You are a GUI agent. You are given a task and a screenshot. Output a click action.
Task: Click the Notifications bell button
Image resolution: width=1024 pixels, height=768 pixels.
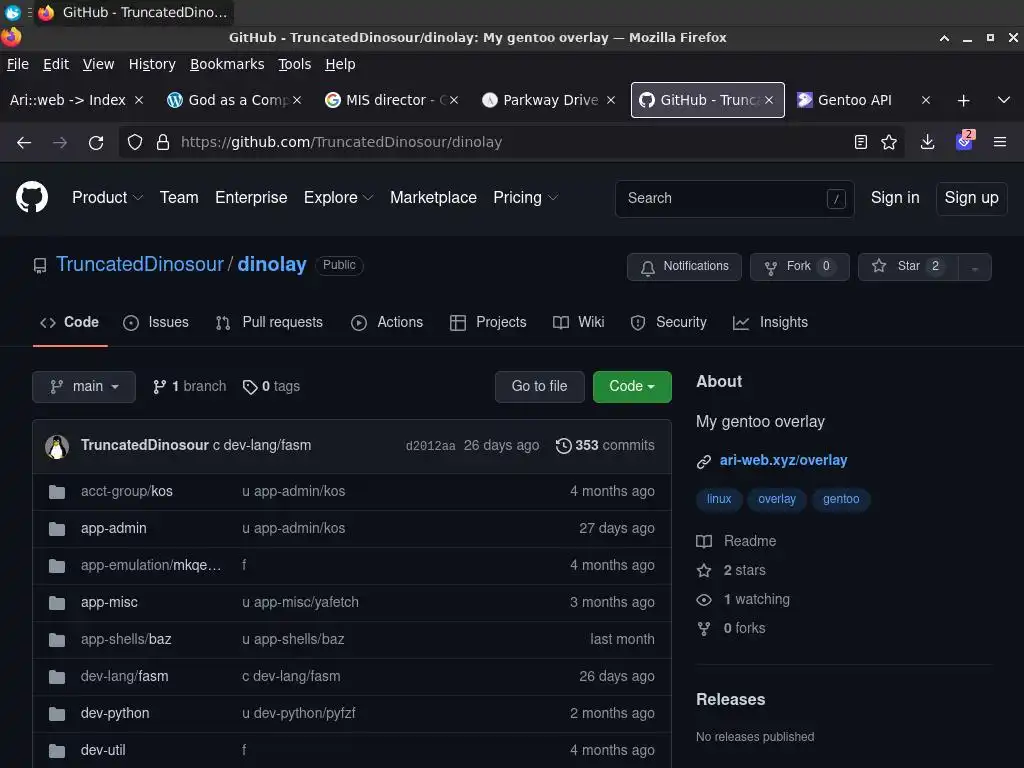click(x=684, y=266)
